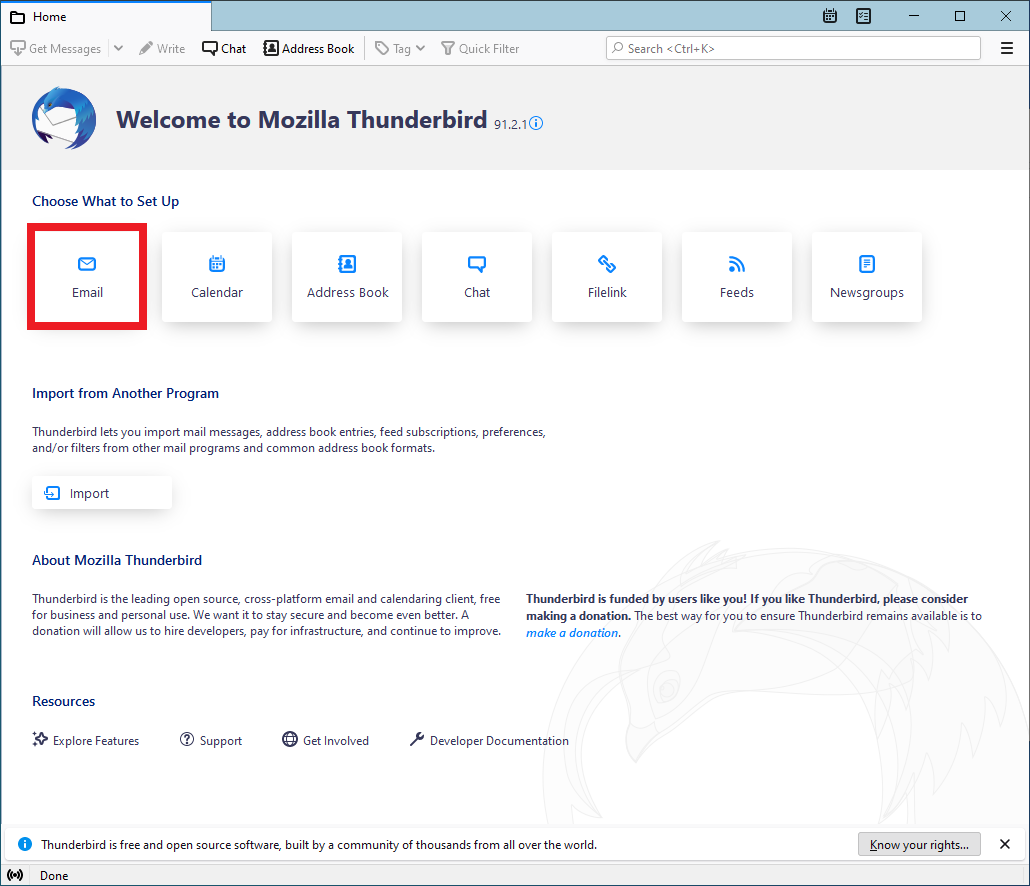
Task: Open the Tag dropdown menu
Action: (x=400, y=48)
